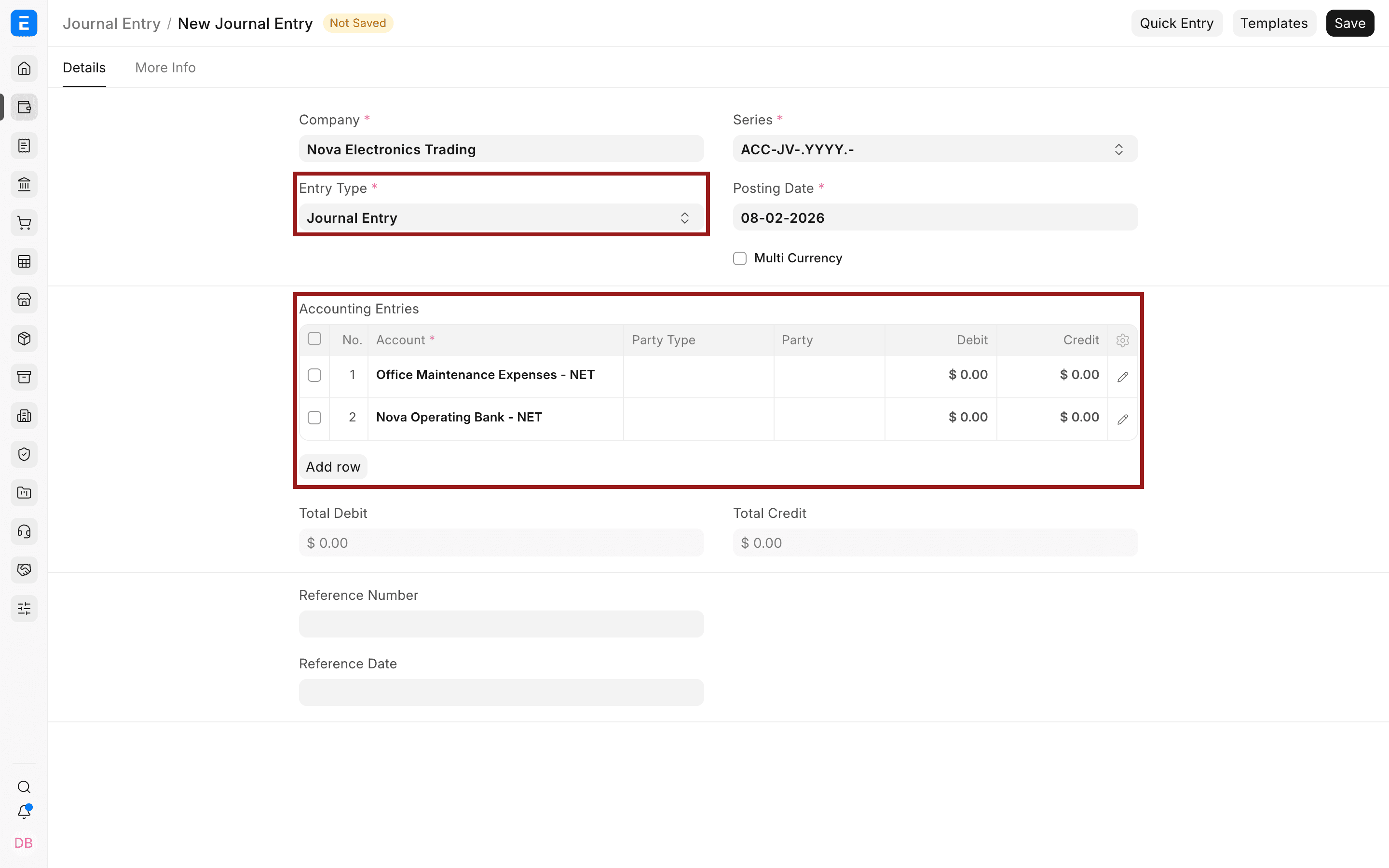Edit the Nova Operating Bank row pencil
The height and width of the screenshot is (868, 1389).
pyautogui.click(x=1123, y=419)
